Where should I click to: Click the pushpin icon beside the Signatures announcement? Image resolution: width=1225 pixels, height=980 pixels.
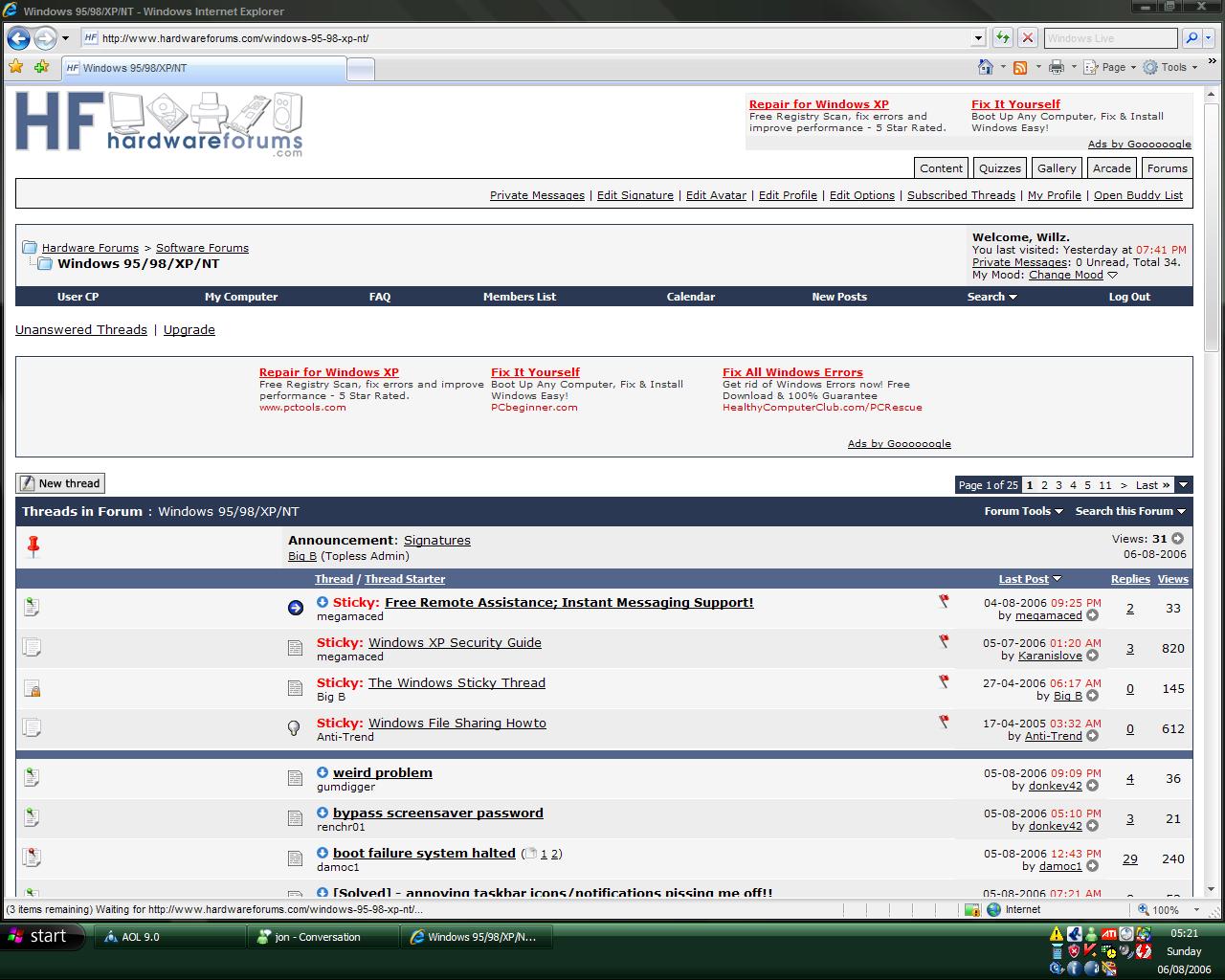coord(33,546)
